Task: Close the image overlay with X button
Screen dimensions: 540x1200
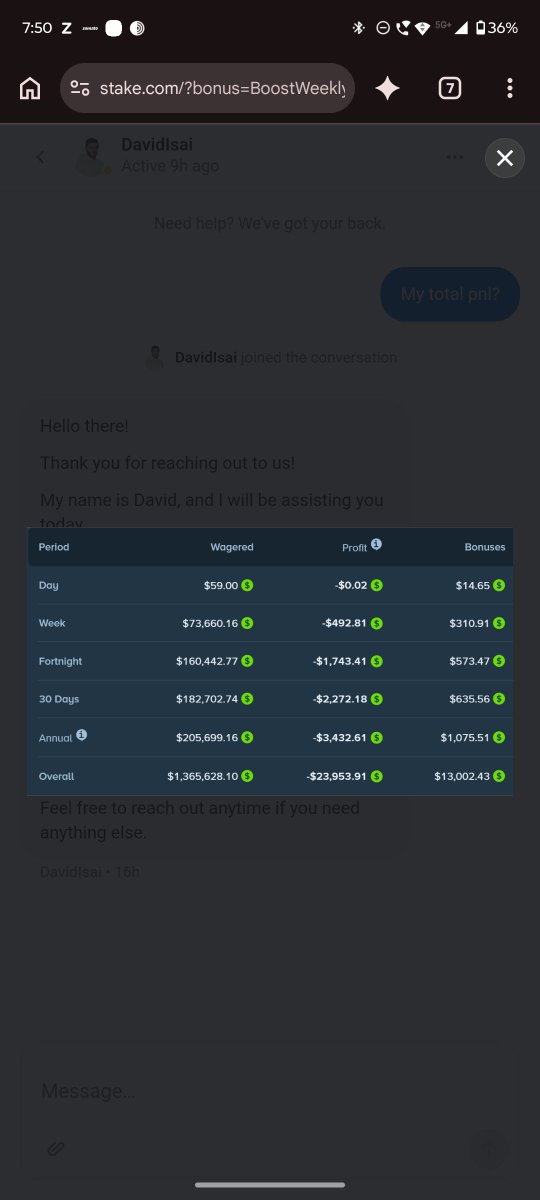Action: [x=505, y=158]
